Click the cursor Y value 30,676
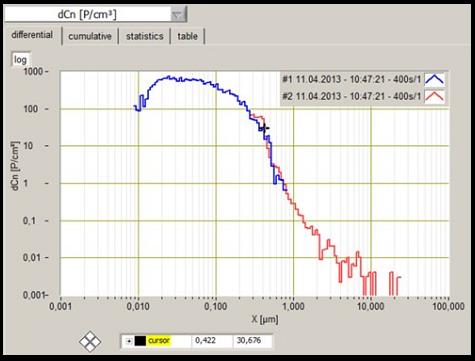Screen dimensions: 475x361 click(x=249, y=341)
